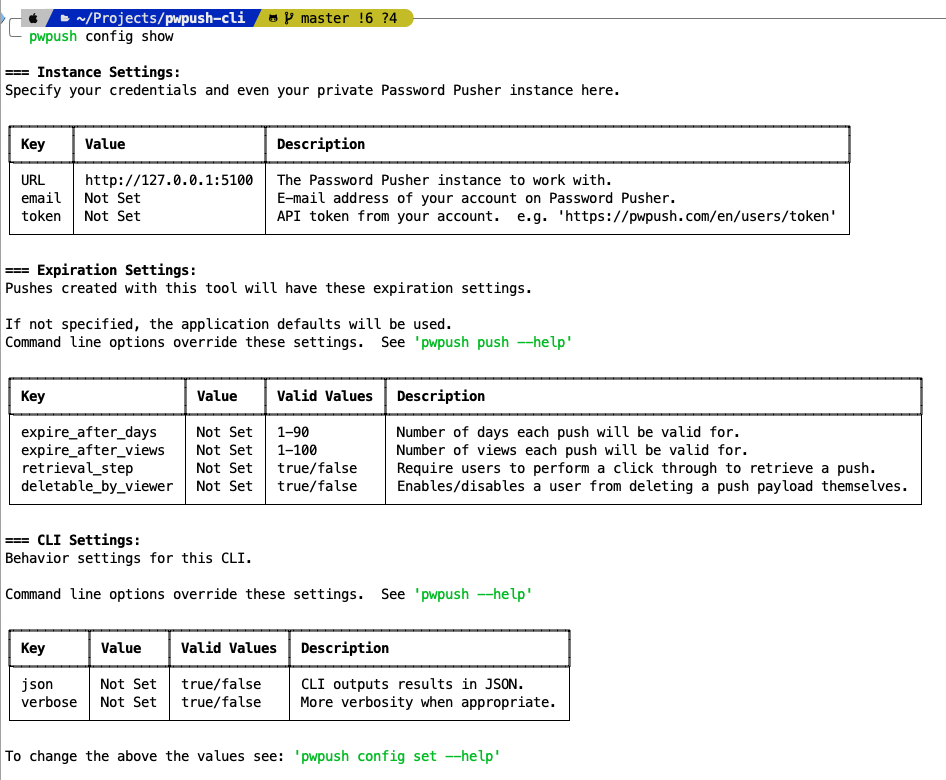946x780 pixels.
Task: Click the 'config show' arguments on the prompt line
Action: tap(129, 36)
